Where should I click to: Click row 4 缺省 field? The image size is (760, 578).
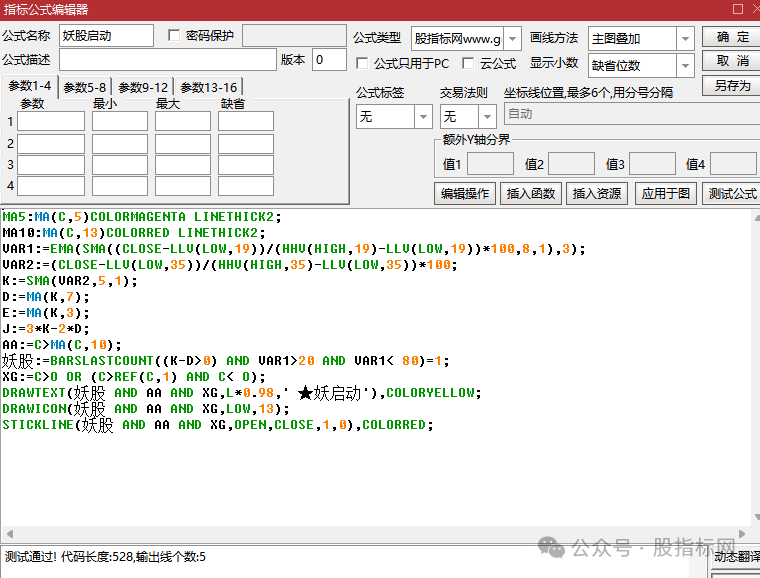tap(246, 186)
